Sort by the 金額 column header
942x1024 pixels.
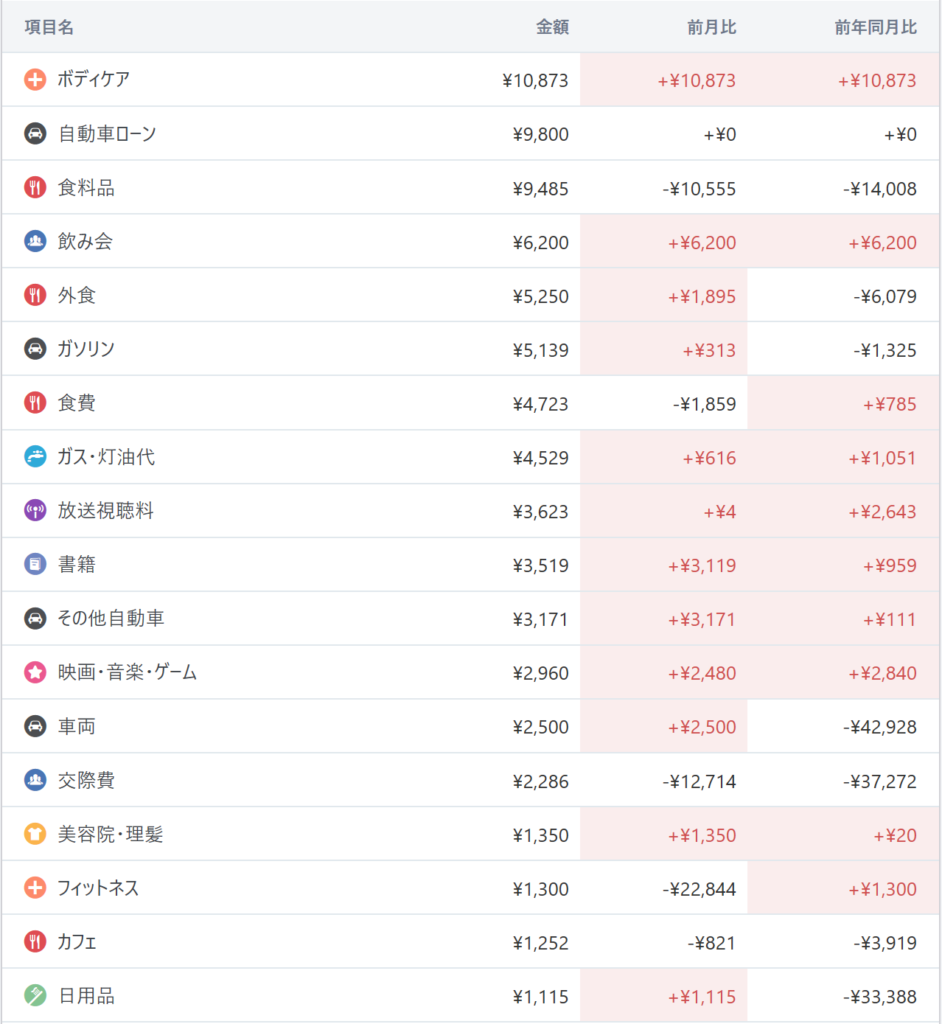coord(552,27)
